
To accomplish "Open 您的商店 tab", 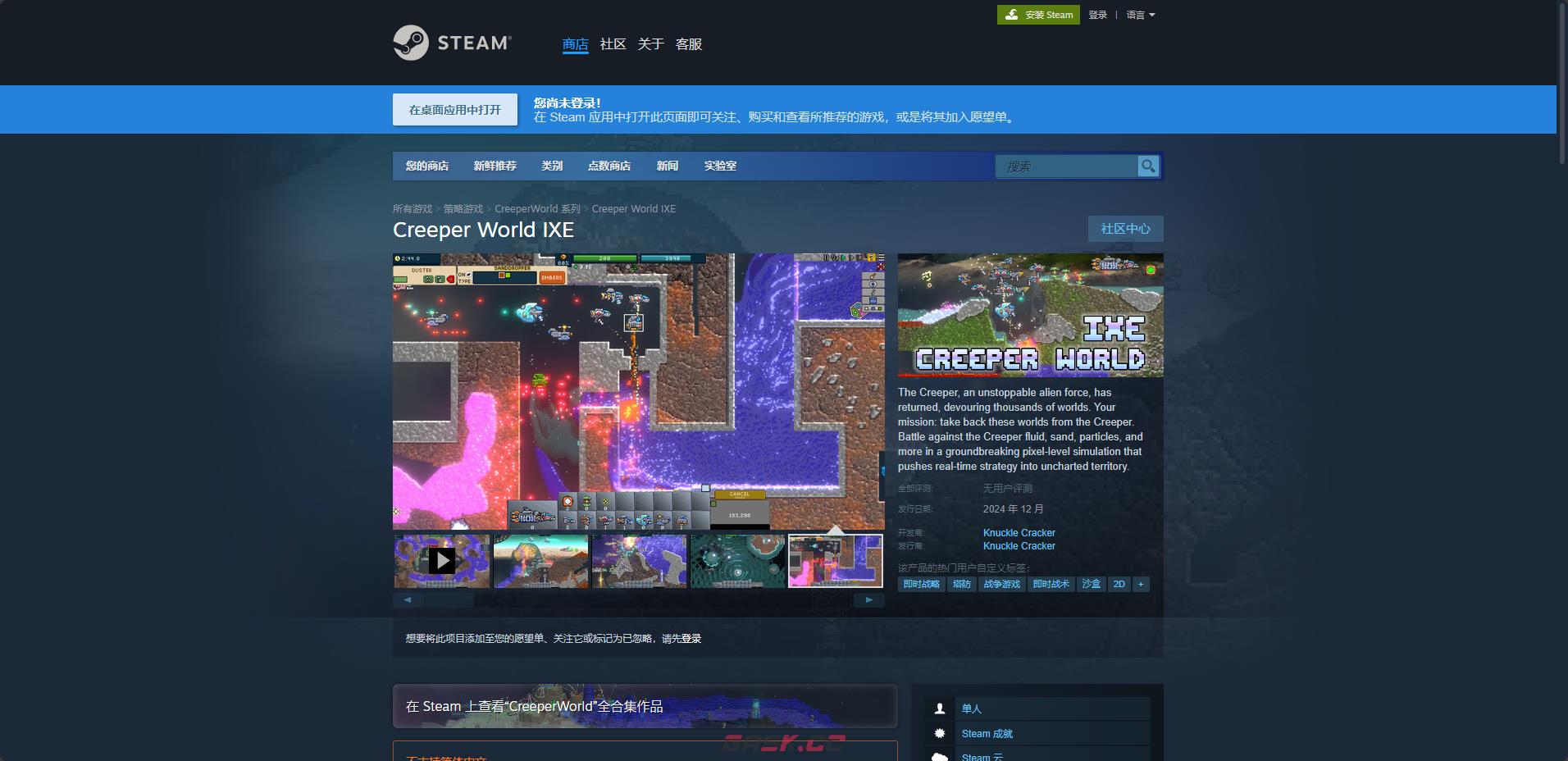I will click(427, 166).
